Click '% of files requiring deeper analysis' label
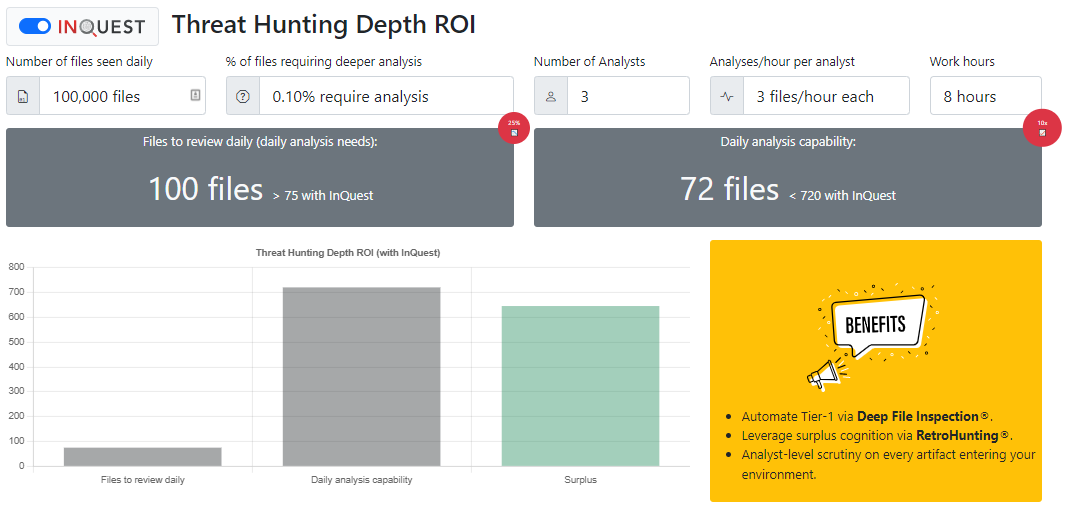The height and width of the screenshot is (512, 1069). [x=324, y=62]
